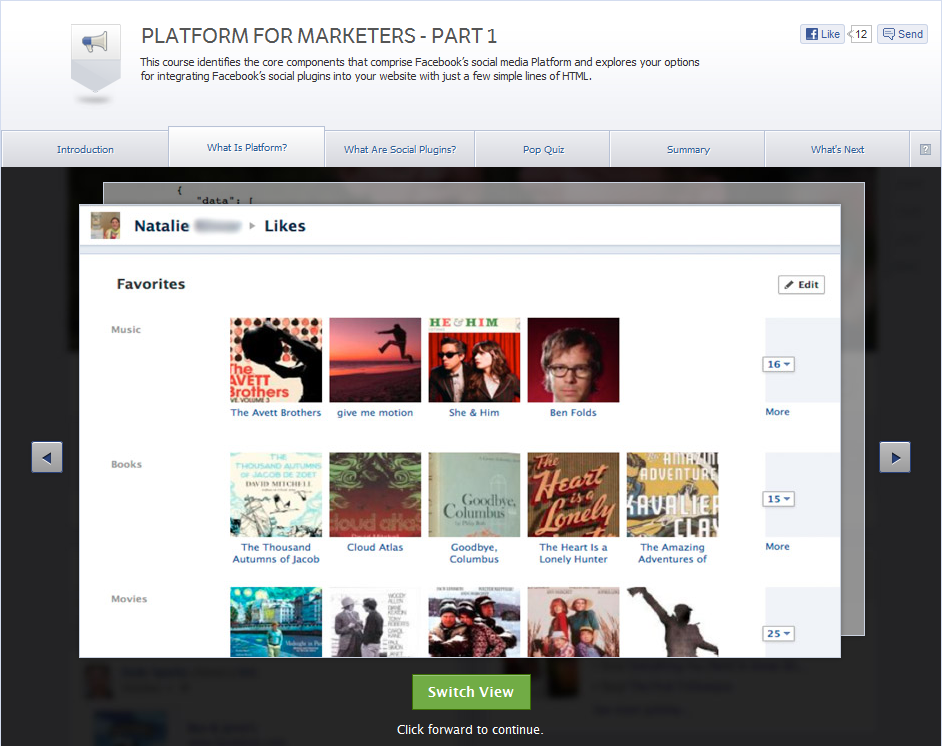Open the What's Next tab
This screenshot has height=746, width=942.
coord(837,149)
